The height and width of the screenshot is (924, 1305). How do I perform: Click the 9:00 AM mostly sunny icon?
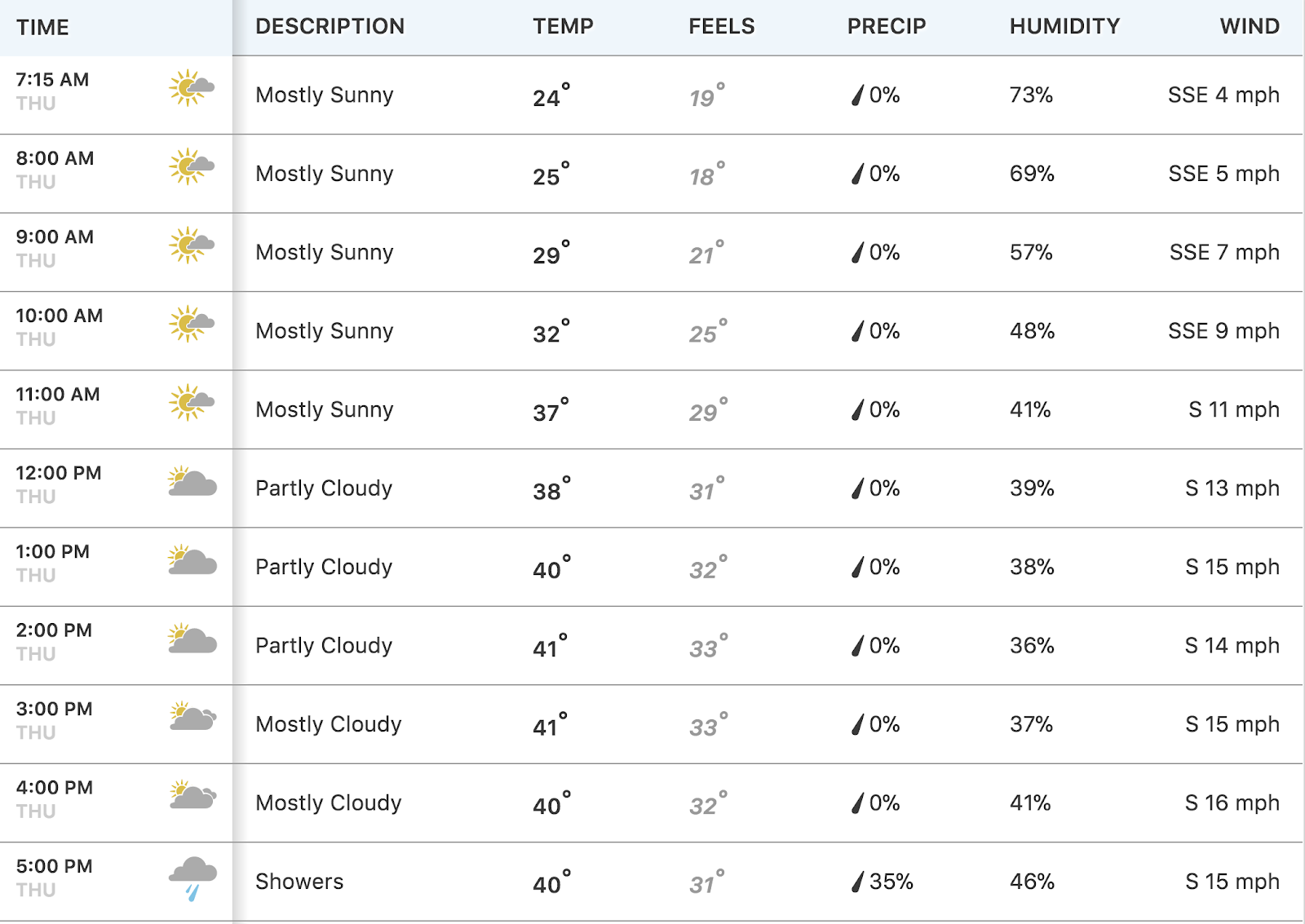point(192,245)
